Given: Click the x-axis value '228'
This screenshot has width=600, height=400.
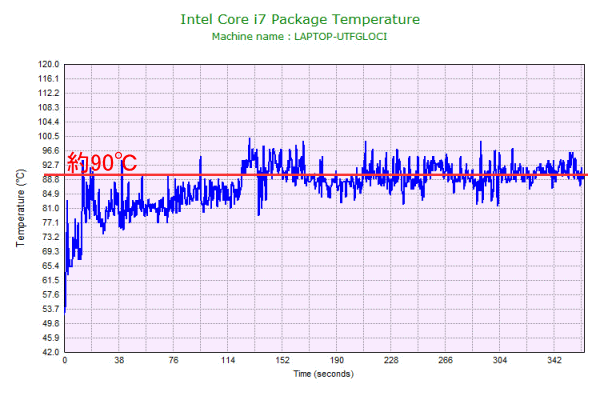Looking at the screenshot, I should click(391, 360).
